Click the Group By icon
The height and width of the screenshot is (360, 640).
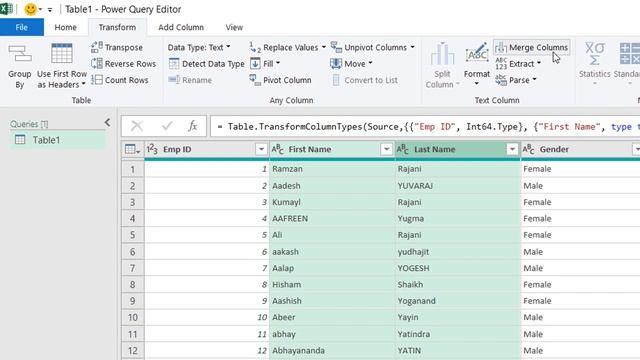20,54
